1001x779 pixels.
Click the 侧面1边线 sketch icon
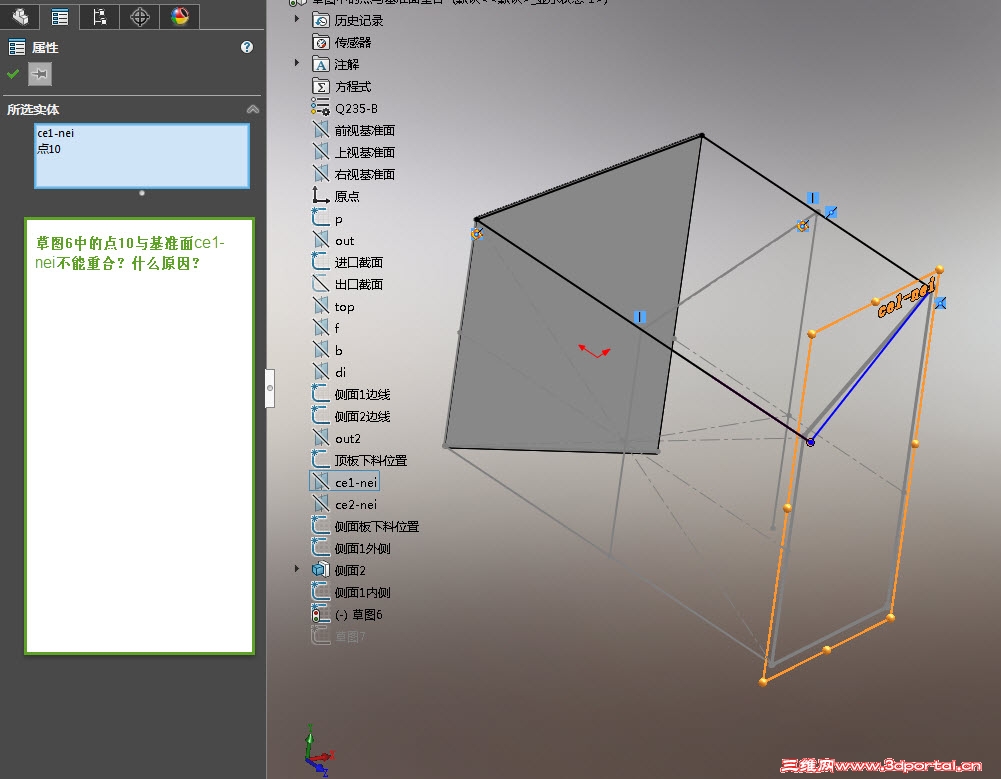pyautogui.click(x=320, y=393)
